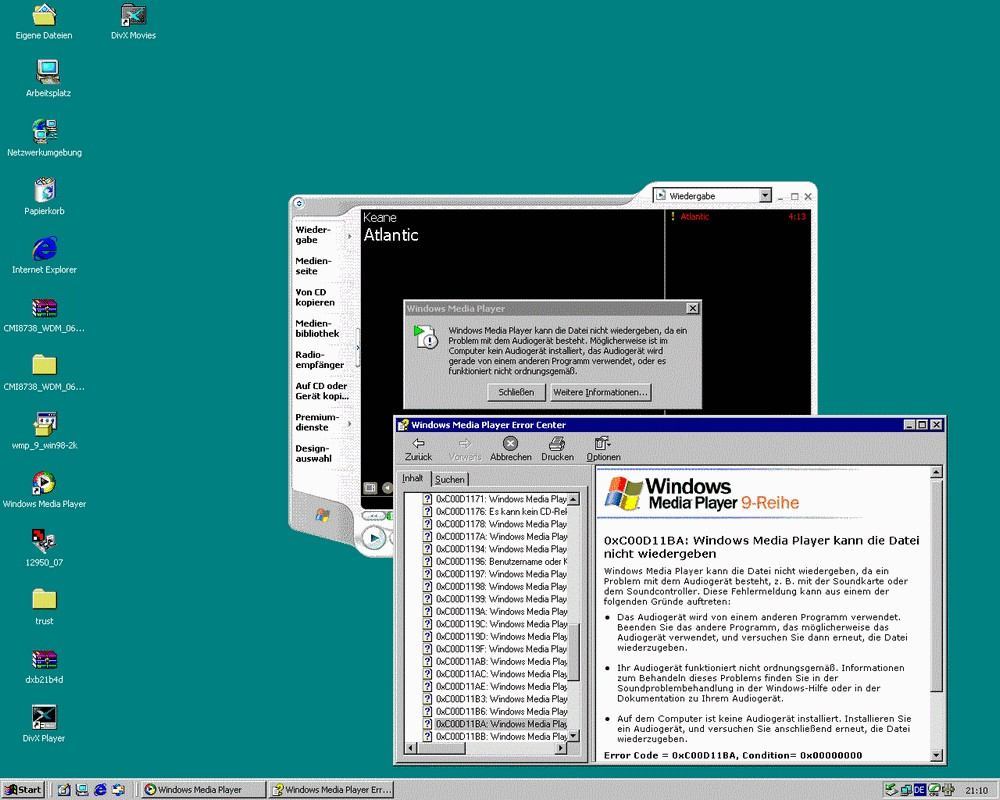Select the Atlantic track in playlist
This screenshot has width=1000, height=800.
pos(738,216)
